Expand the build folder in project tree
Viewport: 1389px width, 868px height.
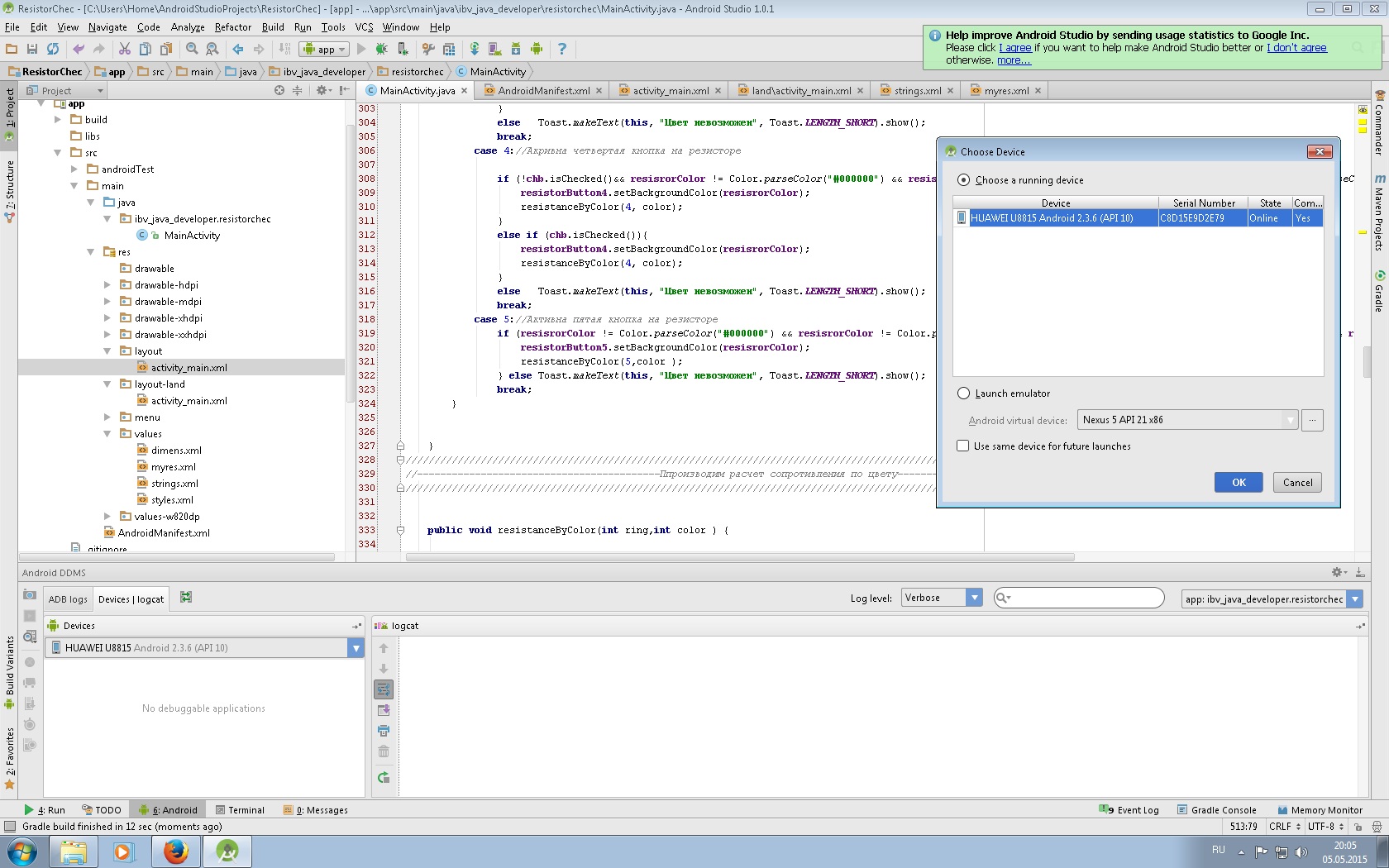coord(58,120)
